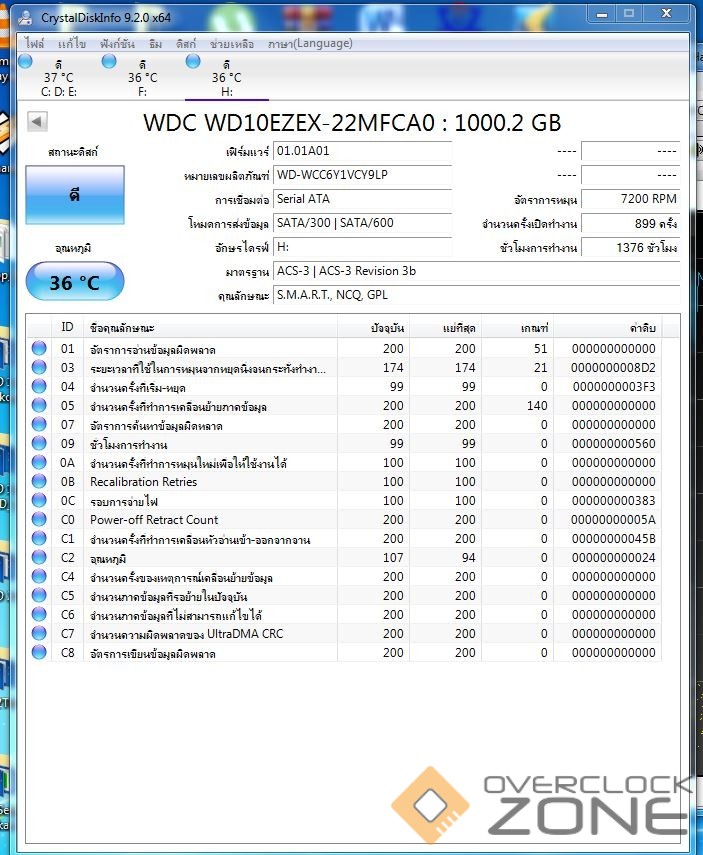Click the blue health status ดี button
The width and height of the screenshot is (703, 855).
(75, 195)
